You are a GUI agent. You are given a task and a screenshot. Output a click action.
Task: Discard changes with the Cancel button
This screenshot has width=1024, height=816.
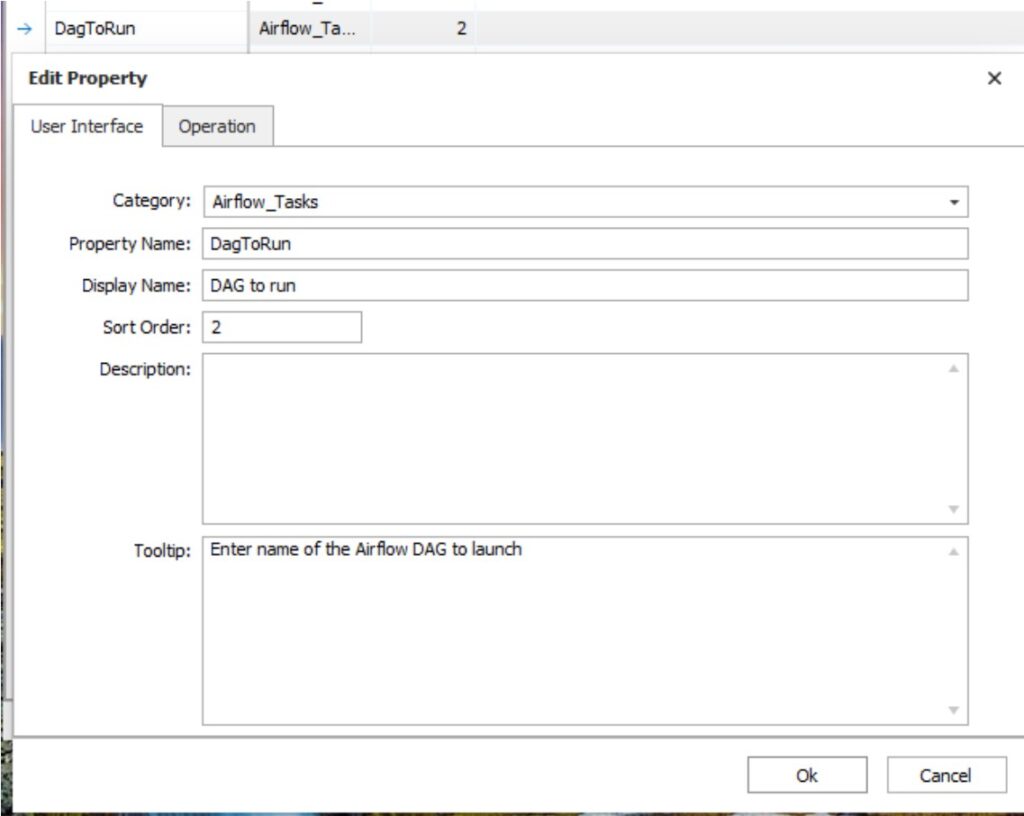click(945, 775)
